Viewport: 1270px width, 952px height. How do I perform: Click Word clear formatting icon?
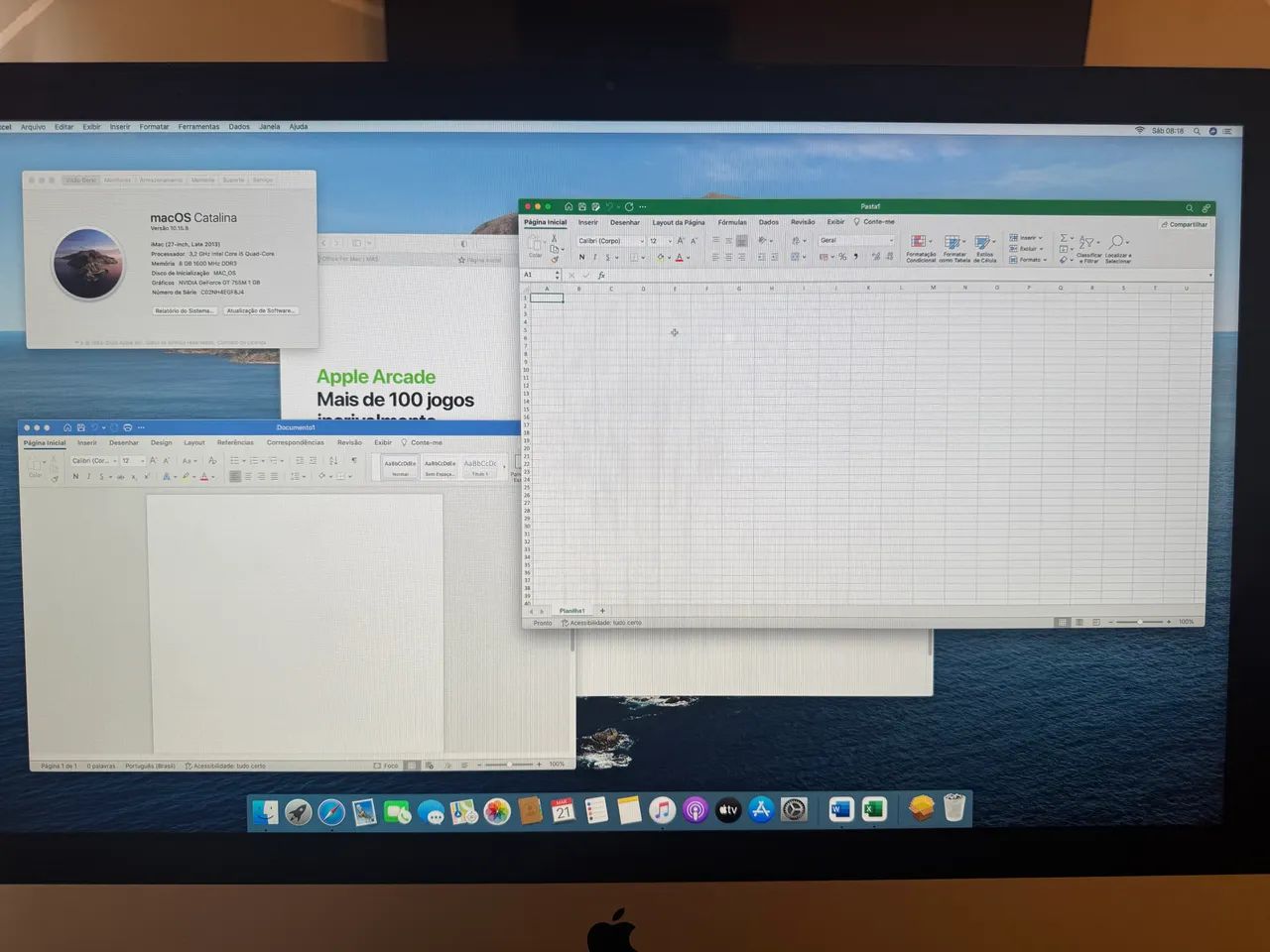212,460
